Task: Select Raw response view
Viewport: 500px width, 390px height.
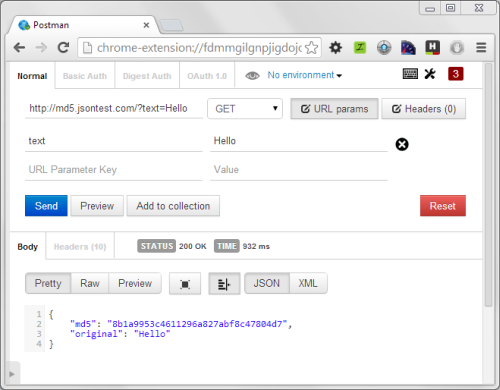Action: tap(90, 283)
